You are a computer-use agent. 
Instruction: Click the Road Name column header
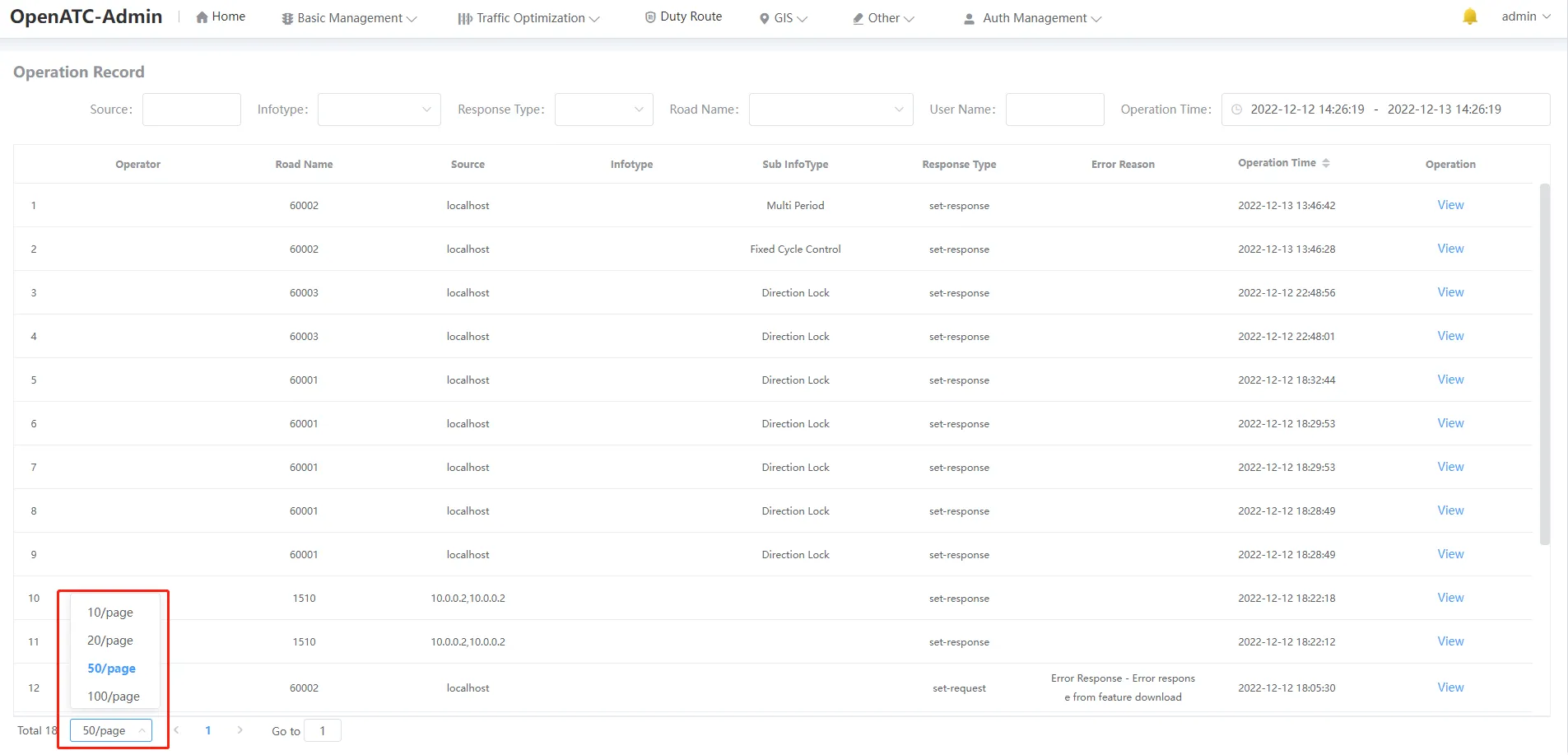coord(304,164)
